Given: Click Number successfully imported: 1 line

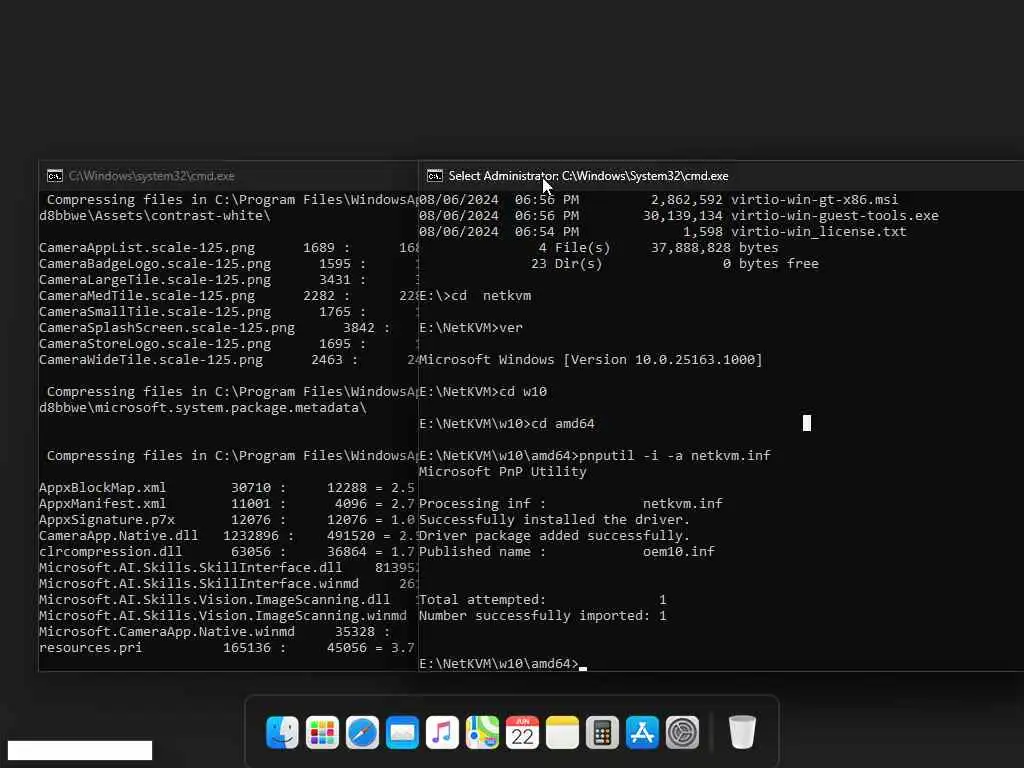Looking at the screenshot, I should point(543,616).
